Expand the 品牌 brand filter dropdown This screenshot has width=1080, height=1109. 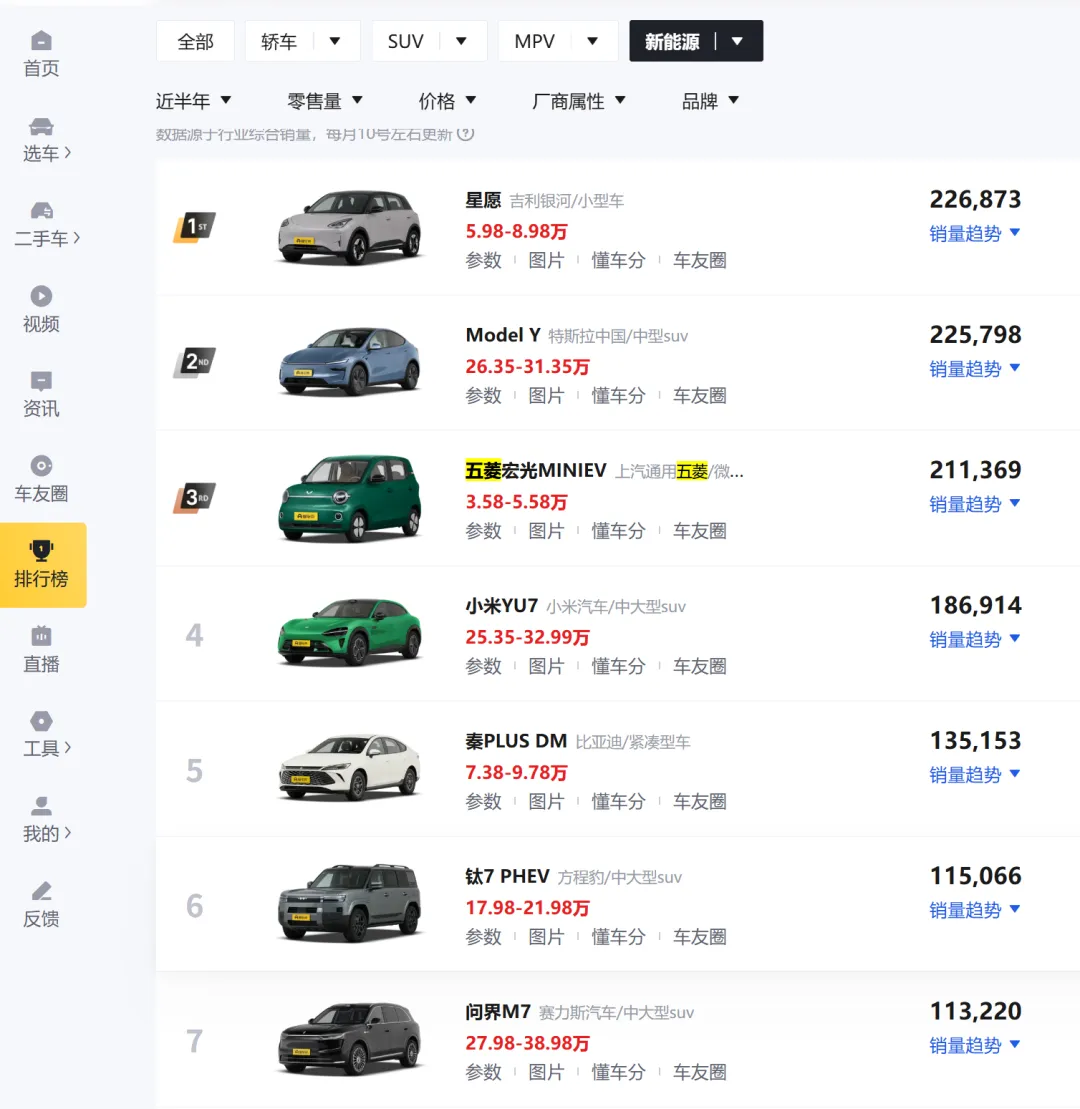tap(710, 101)
